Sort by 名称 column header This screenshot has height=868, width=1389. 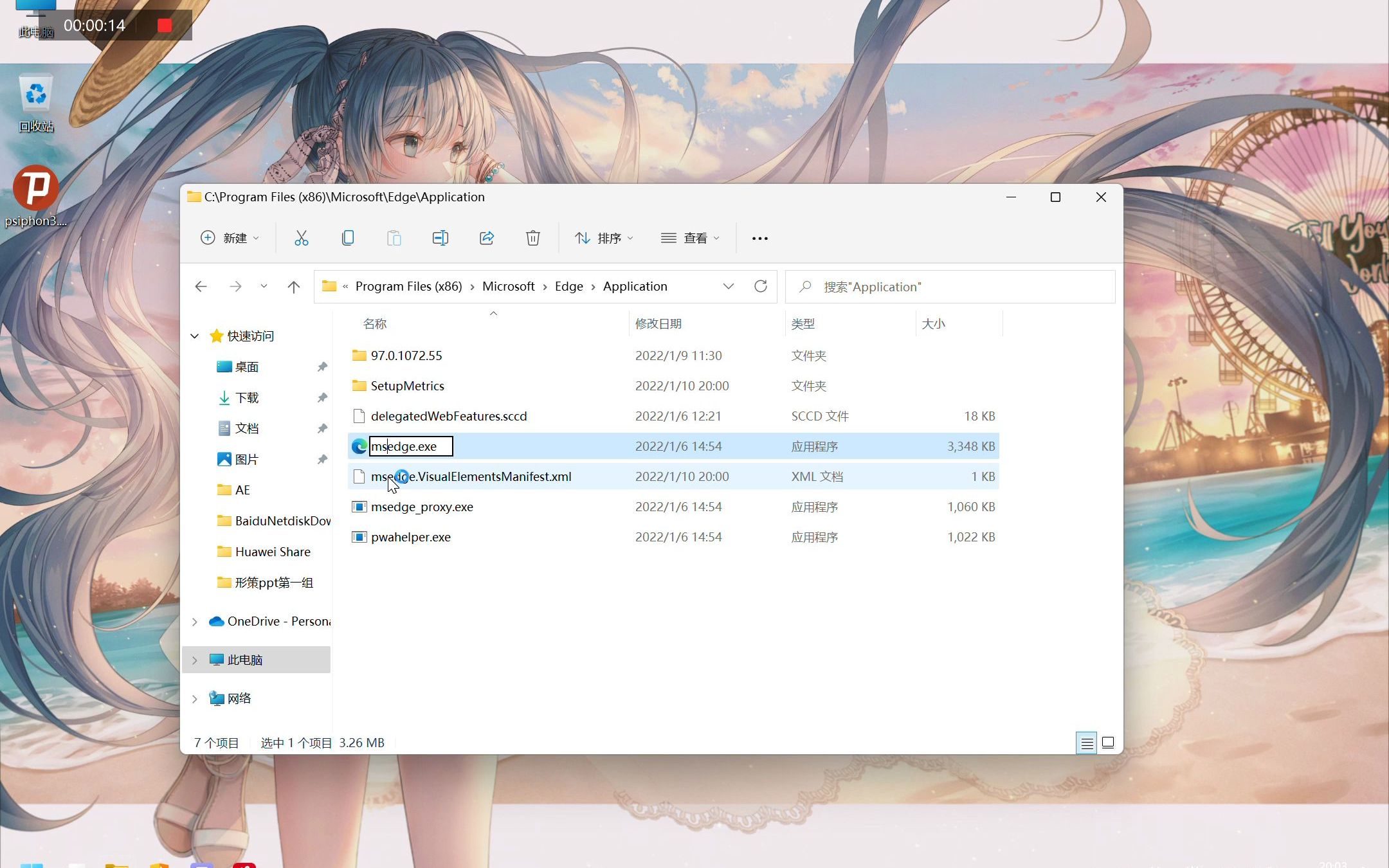[374, 323]
